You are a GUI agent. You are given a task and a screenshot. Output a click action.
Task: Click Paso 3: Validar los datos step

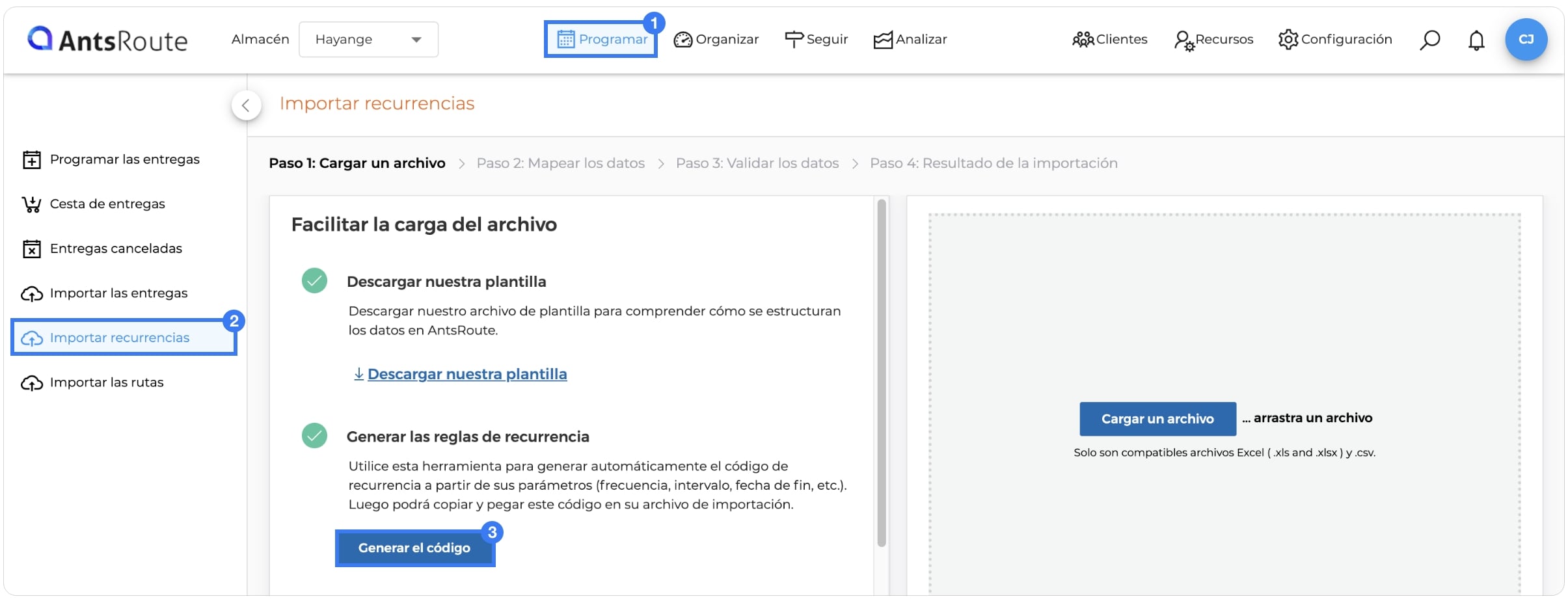(757, 163)
